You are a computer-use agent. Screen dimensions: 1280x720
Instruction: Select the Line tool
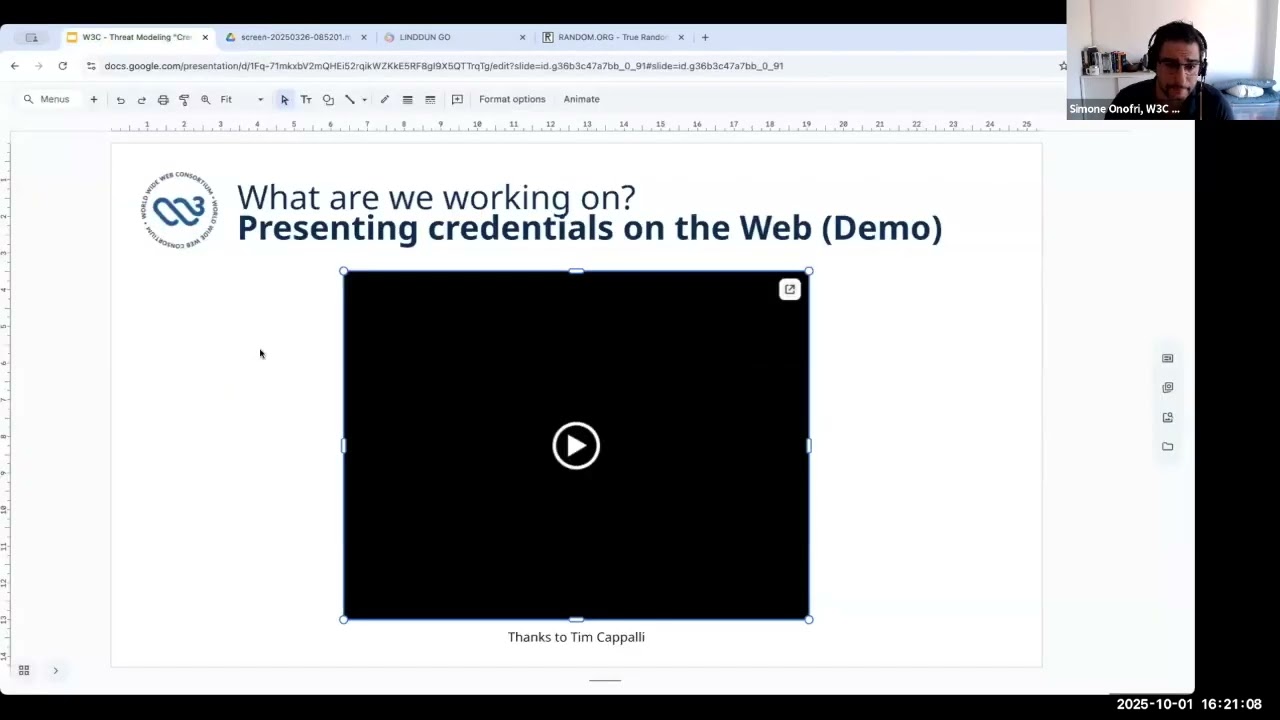coord(350,100)
